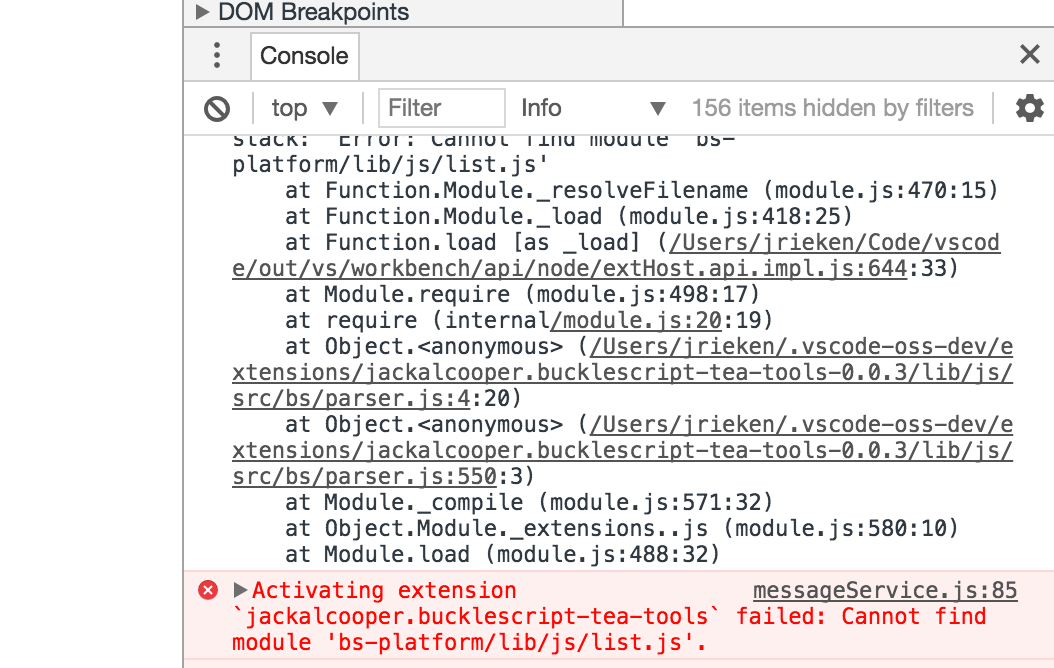
Task: Click inside the Filter input box
Action: (440, 108)
